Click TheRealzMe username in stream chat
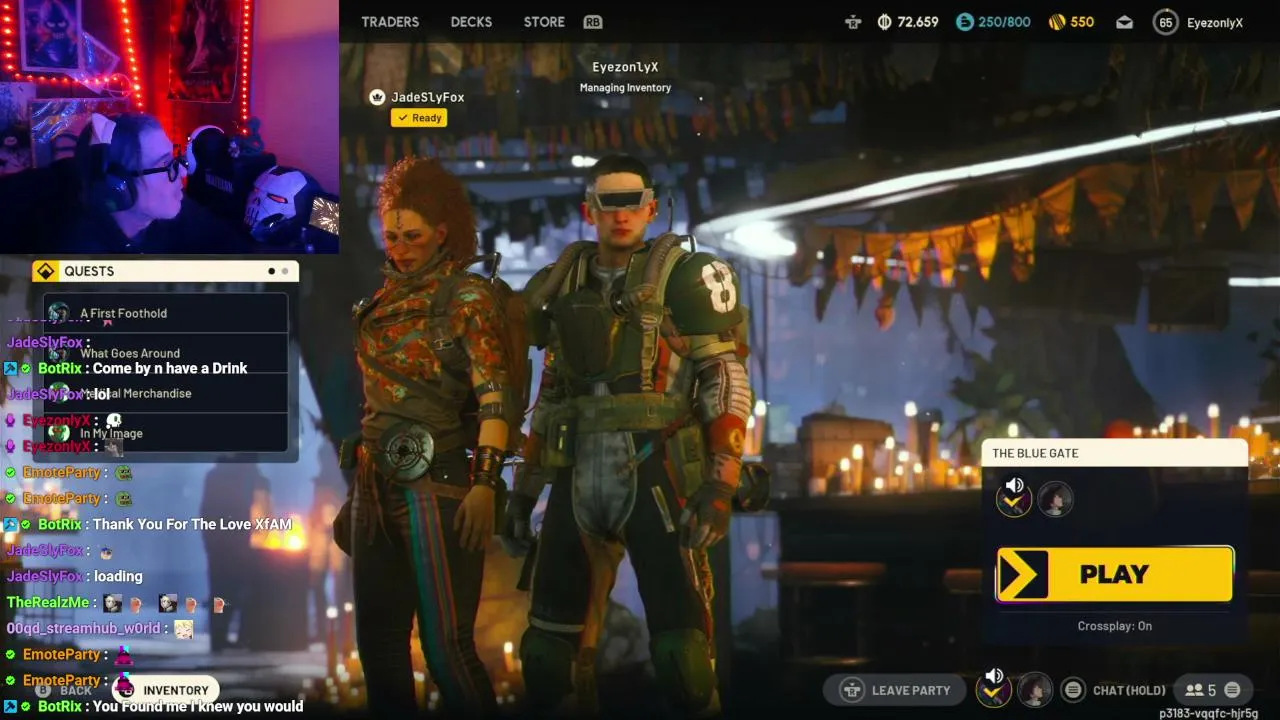 coord(48,602)
